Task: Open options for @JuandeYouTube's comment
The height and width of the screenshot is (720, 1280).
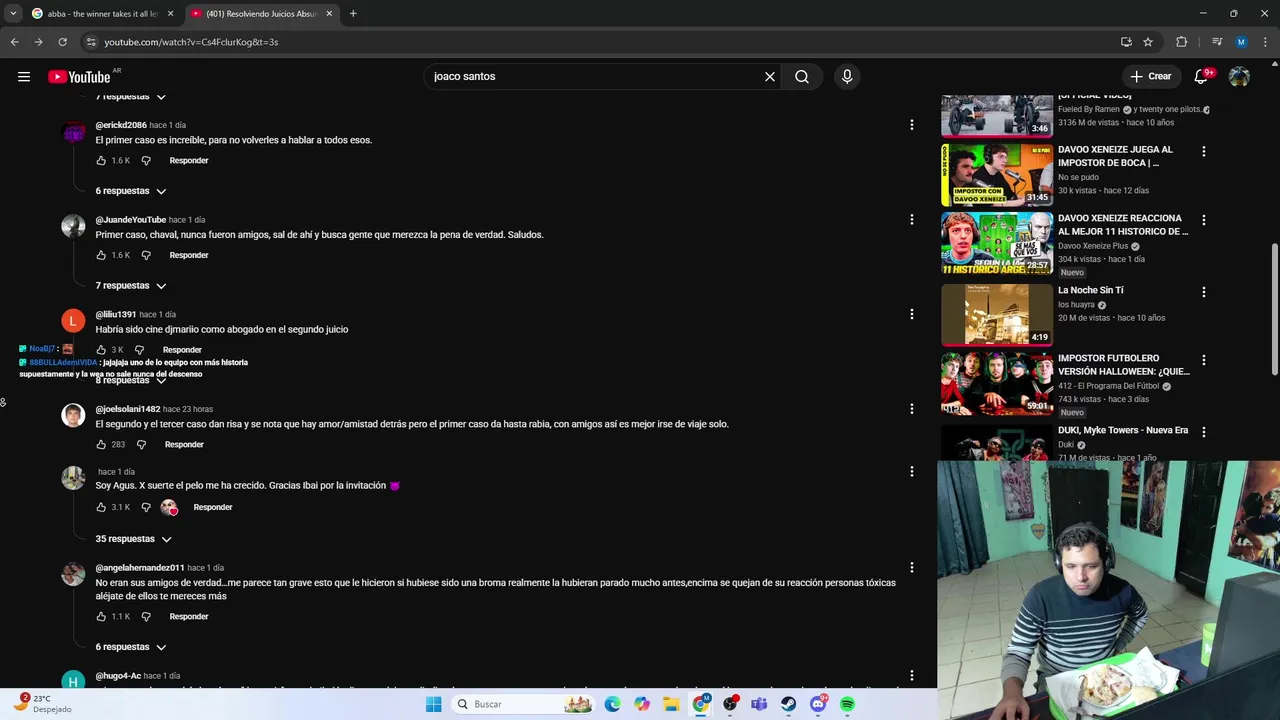Action: (x=911, y=219)
